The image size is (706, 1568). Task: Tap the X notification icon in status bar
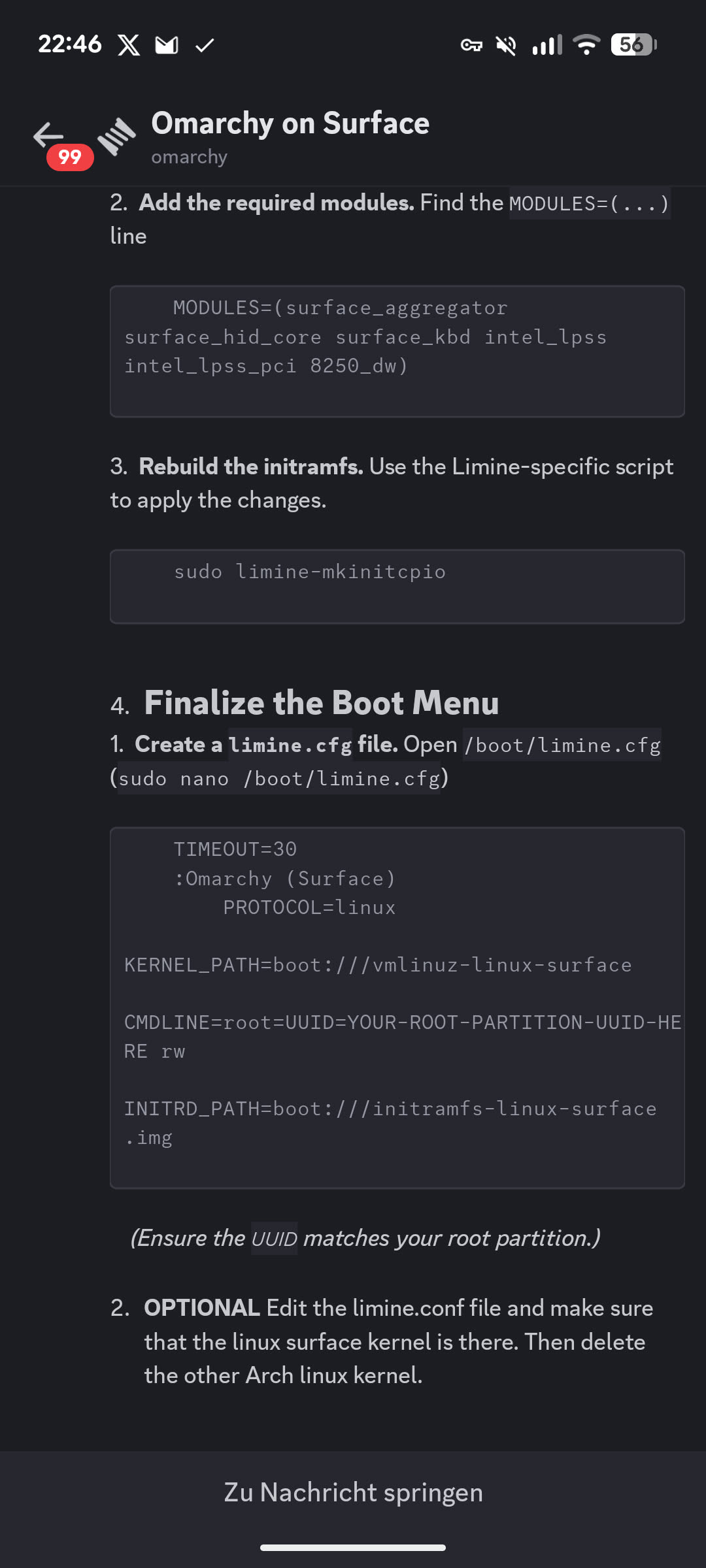click(129, 45)
